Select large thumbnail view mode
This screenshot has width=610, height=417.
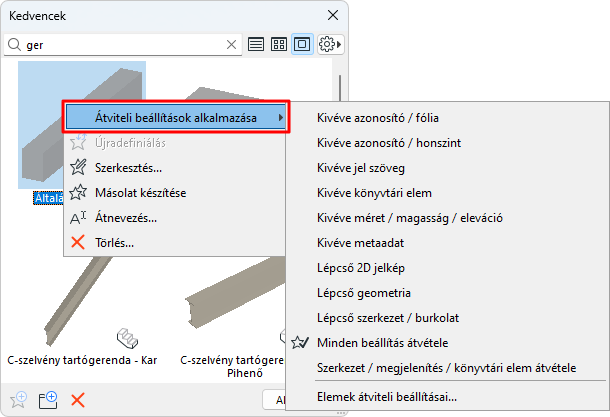click(x=302, y=45)
